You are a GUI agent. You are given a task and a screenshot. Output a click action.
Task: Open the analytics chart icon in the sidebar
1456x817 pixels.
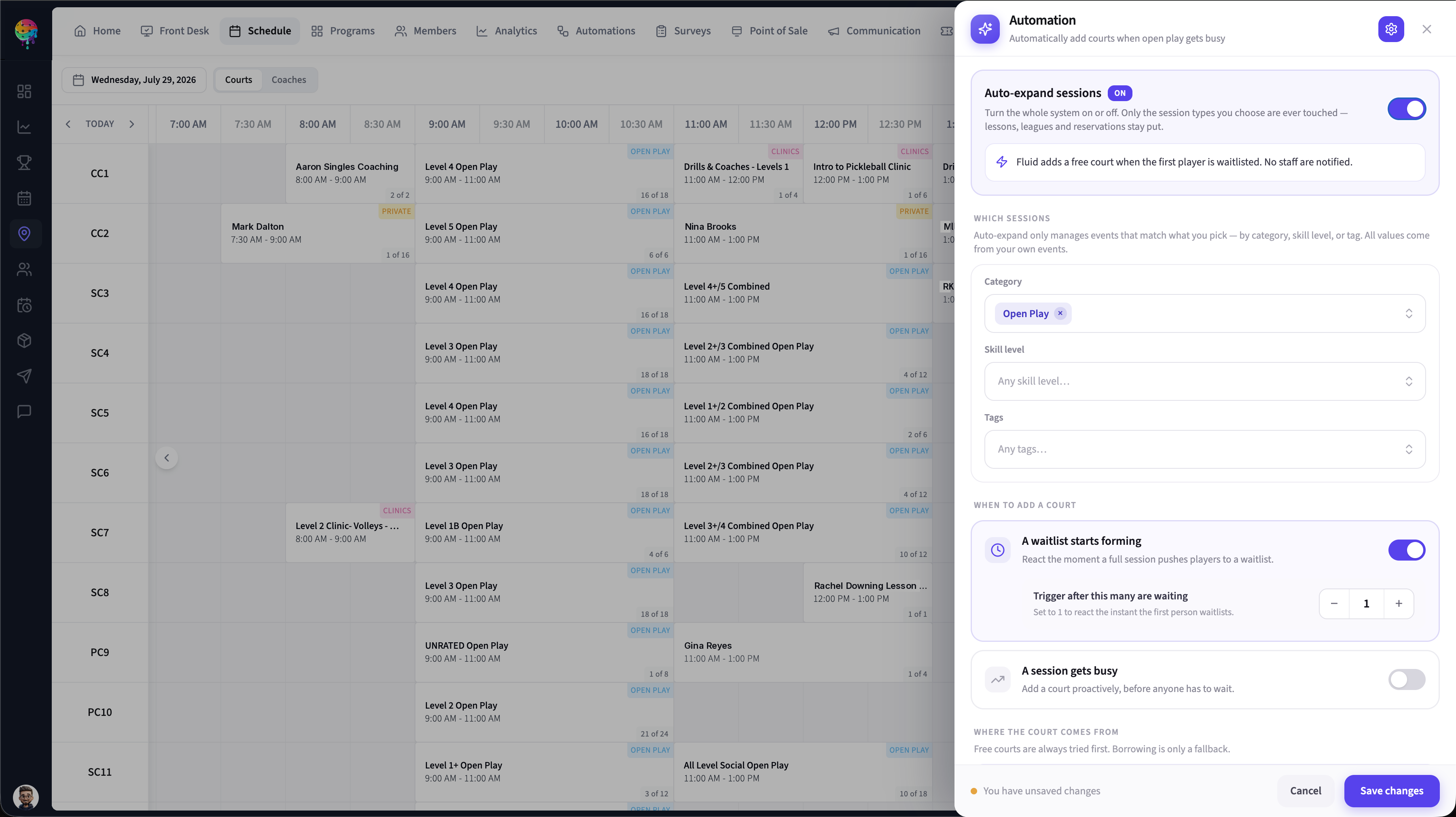[x=24, y=127]
